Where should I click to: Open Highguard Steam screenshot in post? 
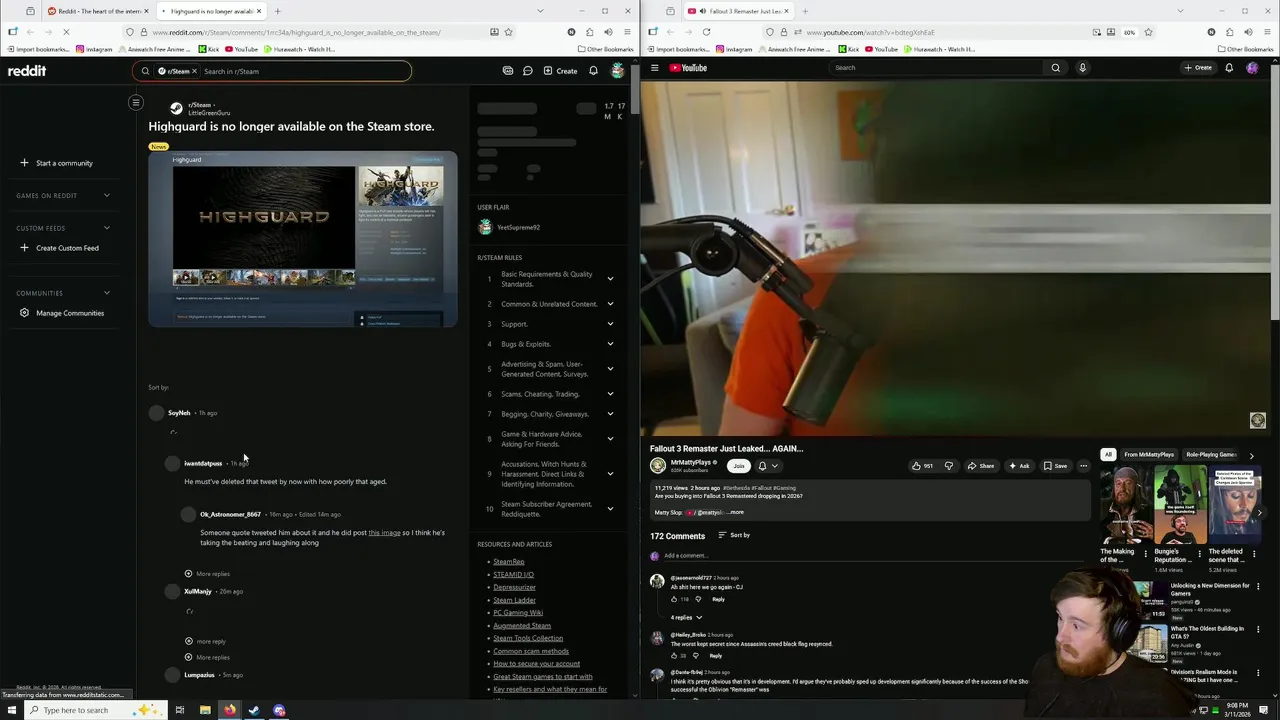[x=303, y=240]
